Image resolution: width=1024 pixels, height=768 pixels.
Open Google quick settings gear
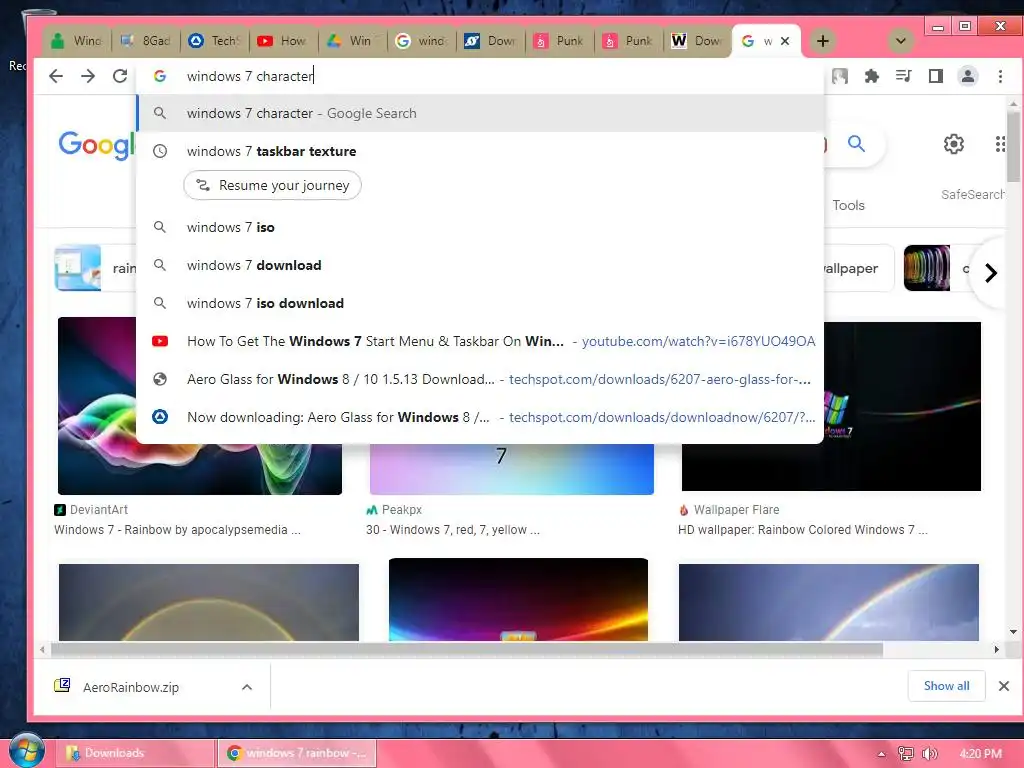[953, 144]
